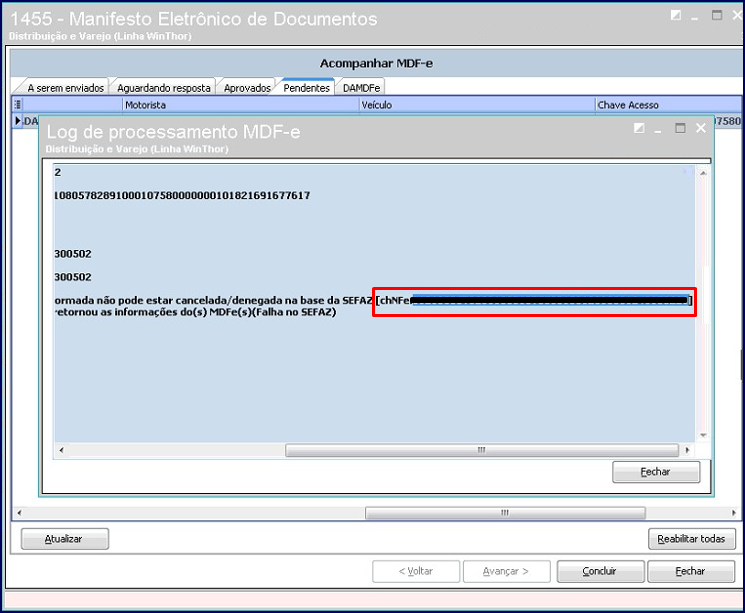Viewport: 745px width, 613px height.
Task: Click the main window restore-size icon
Action: click(x=676, y=15)
